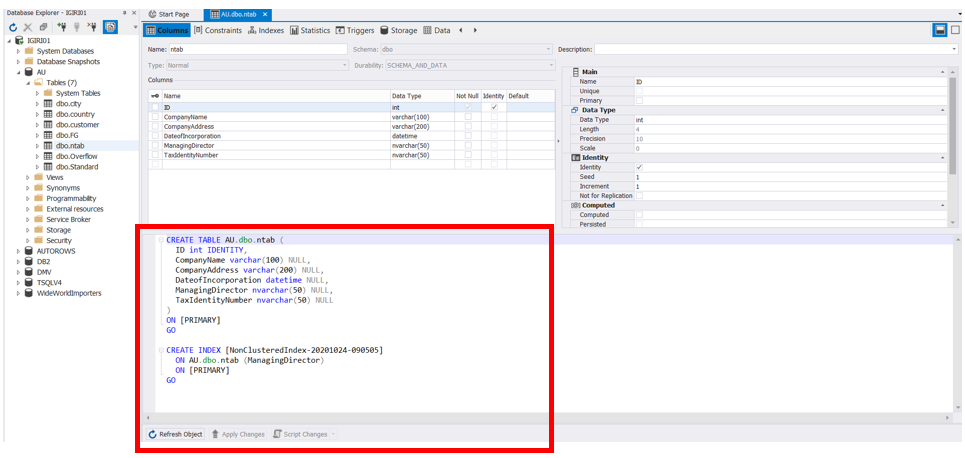
Task: Click the gray plug connection icon in explorer toolbar
Action: 77,27
